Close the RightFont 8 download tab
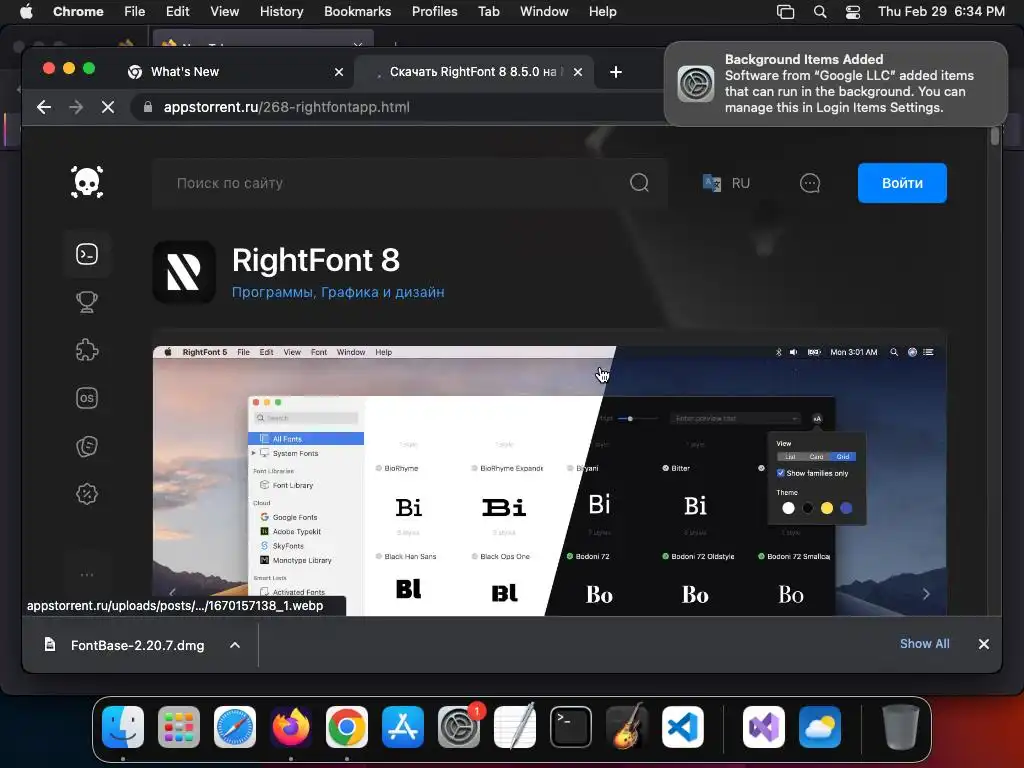Screen dimensions: 1024x768 [578, 72]
